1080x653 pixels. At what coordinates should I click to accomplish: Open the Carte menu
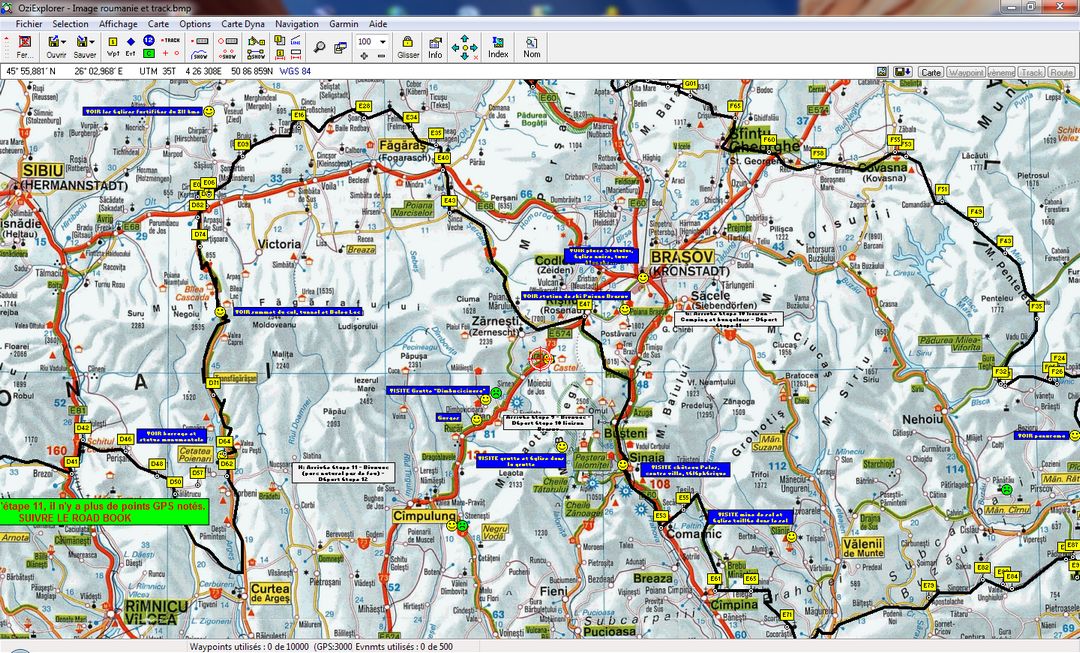click(158, 23)
